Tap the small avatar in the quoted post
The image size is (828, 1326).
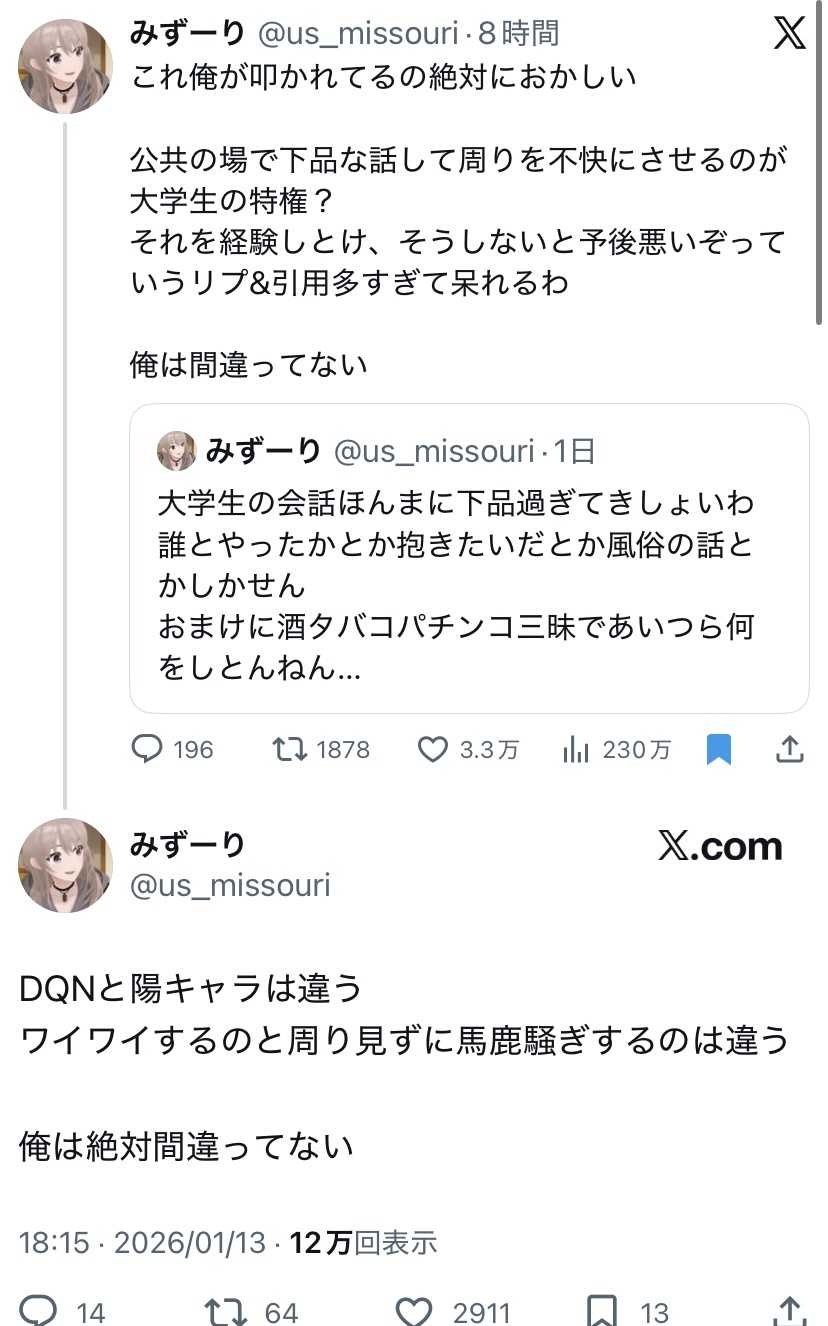177,451
